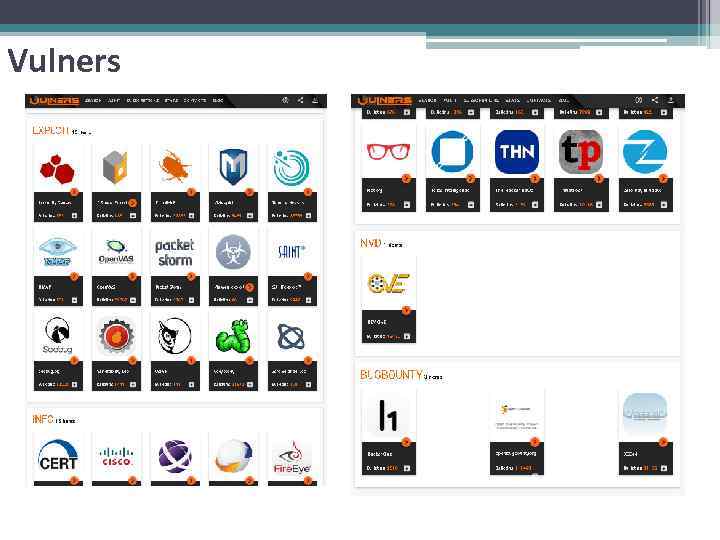Open the FireEye logo card

(x=292, y=460)
